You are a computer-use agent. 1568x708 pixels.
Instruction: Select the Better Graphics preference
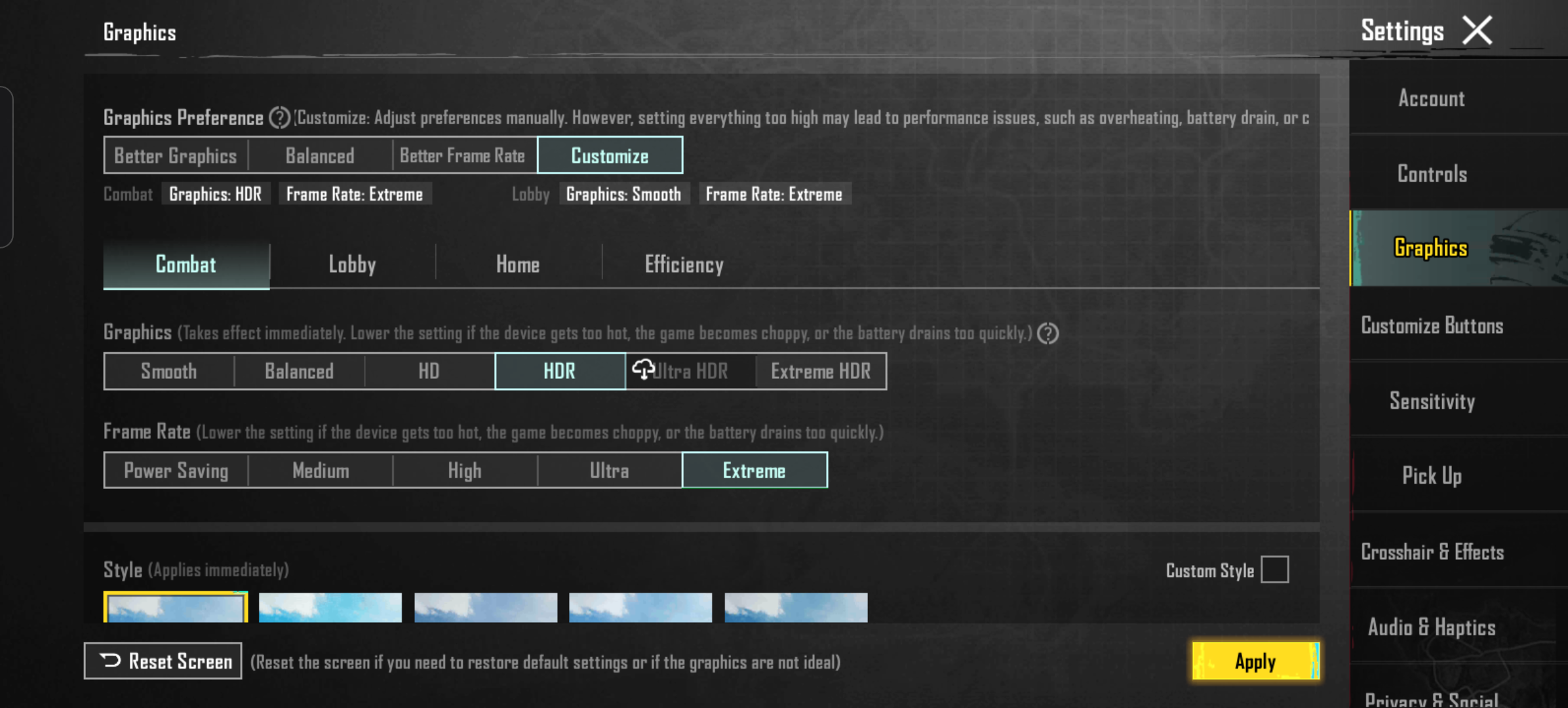click(176, 155)
